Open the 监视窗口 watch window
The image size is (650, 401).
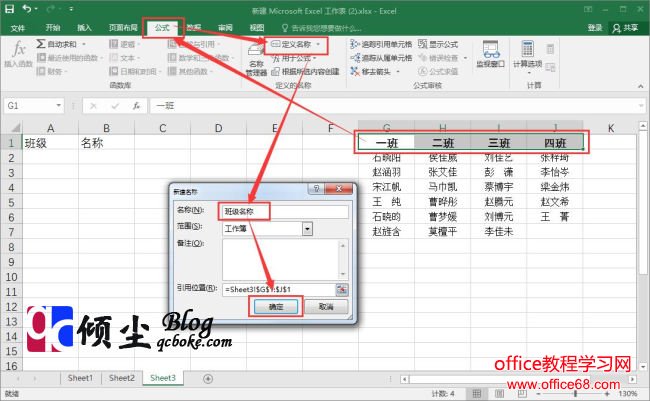[x=491, y=54]
